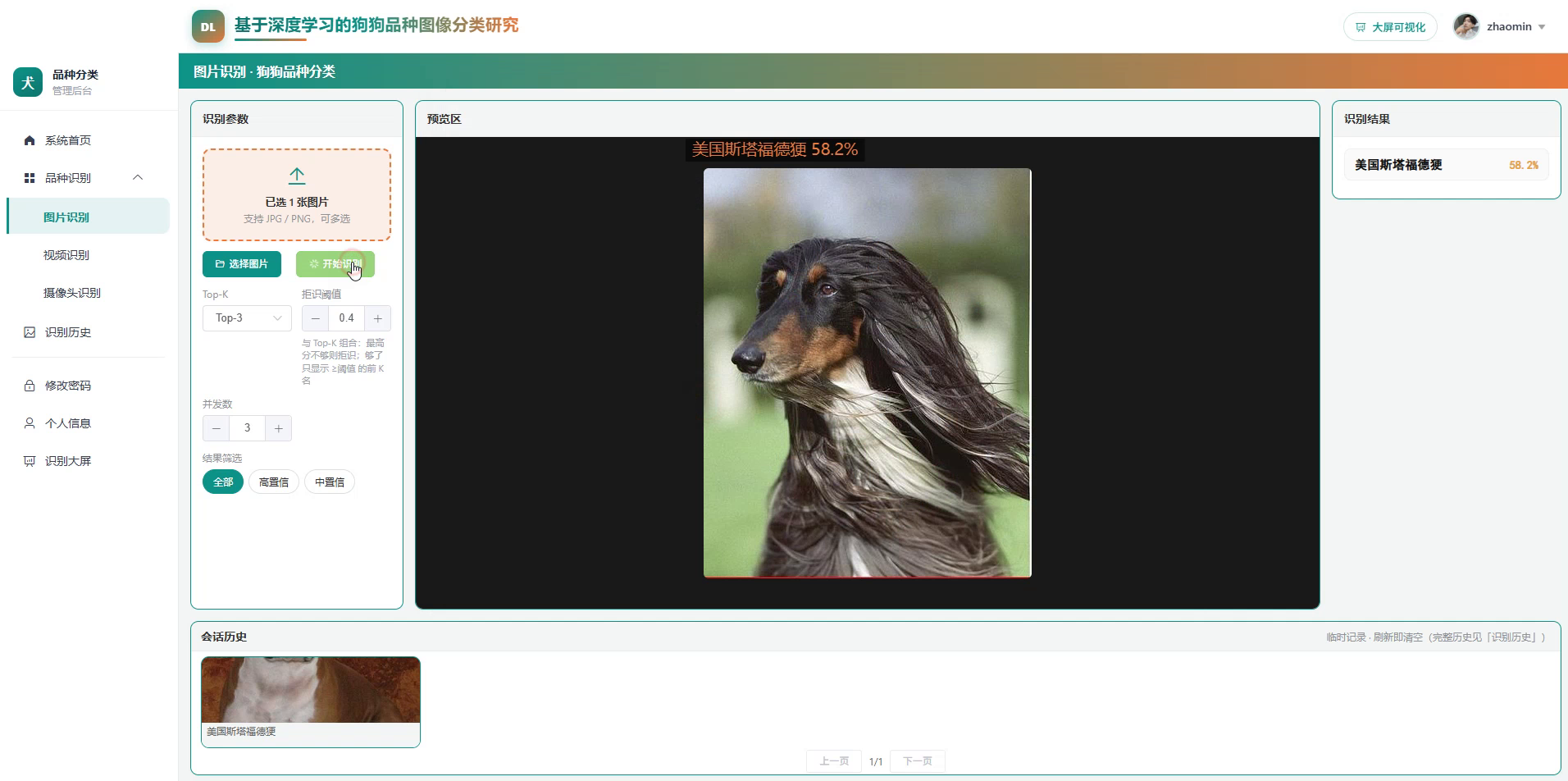
Task: Click the 已选 1 张图片 upload drop zone
Action: pos(297,194)
